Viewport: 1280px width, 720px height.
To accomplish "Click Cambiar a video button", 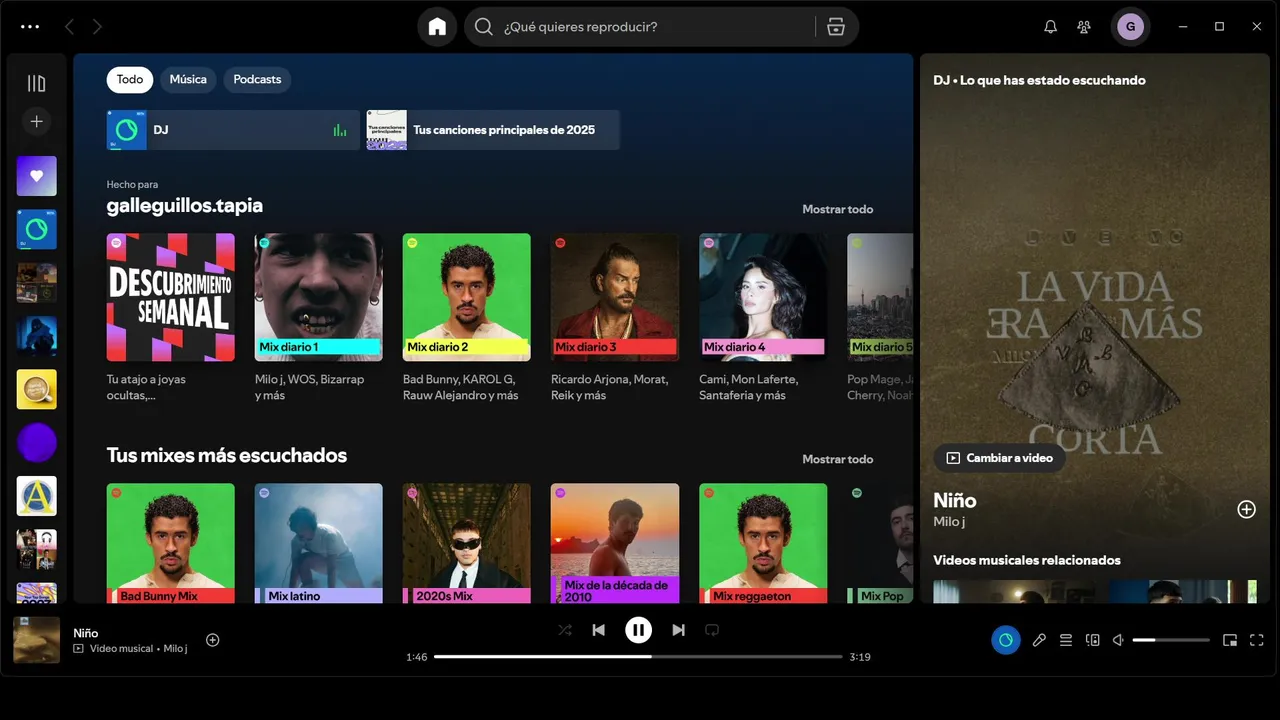I will (x=999, y=458).
